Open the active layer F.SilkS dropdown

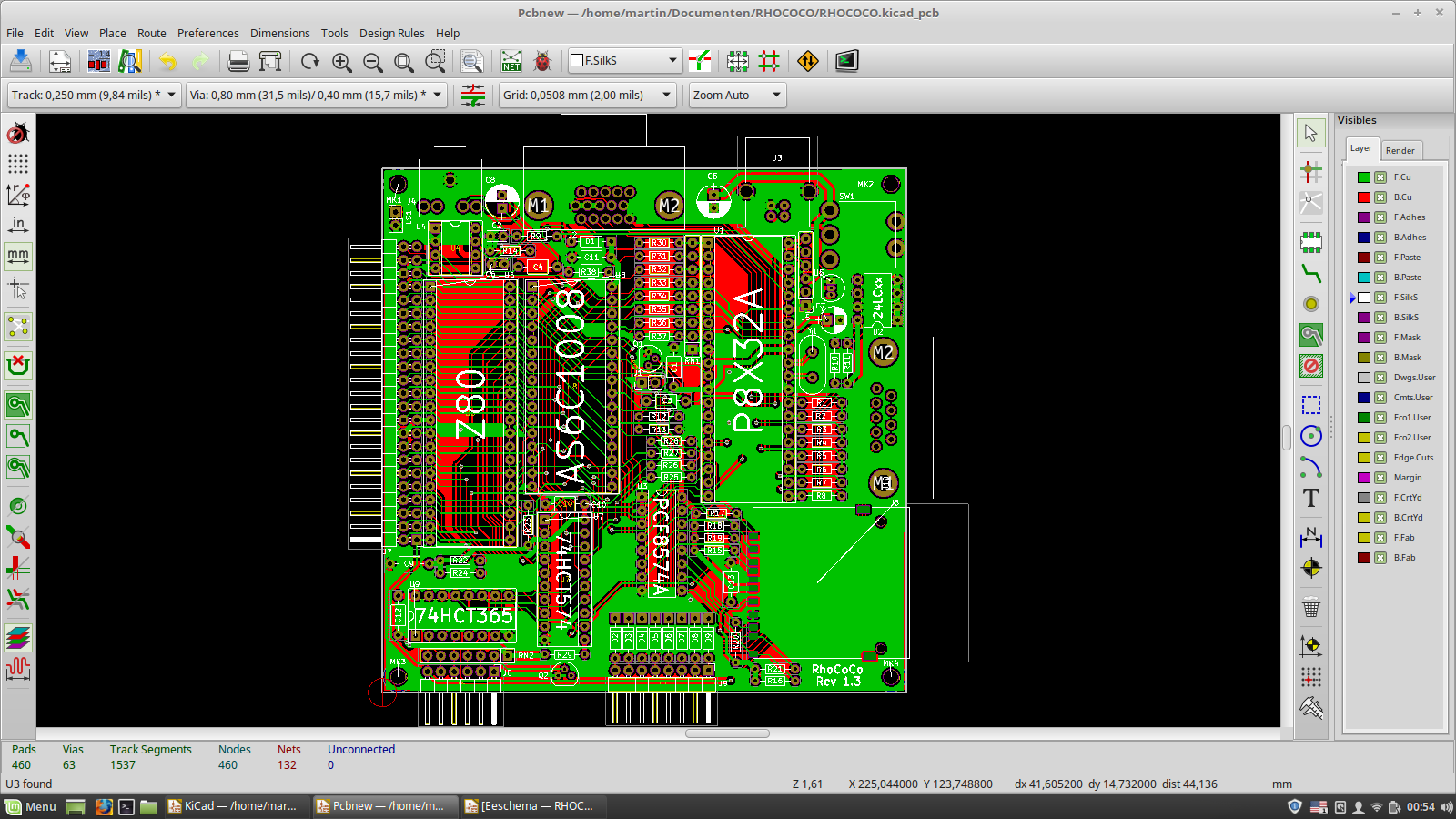(623, 60)
